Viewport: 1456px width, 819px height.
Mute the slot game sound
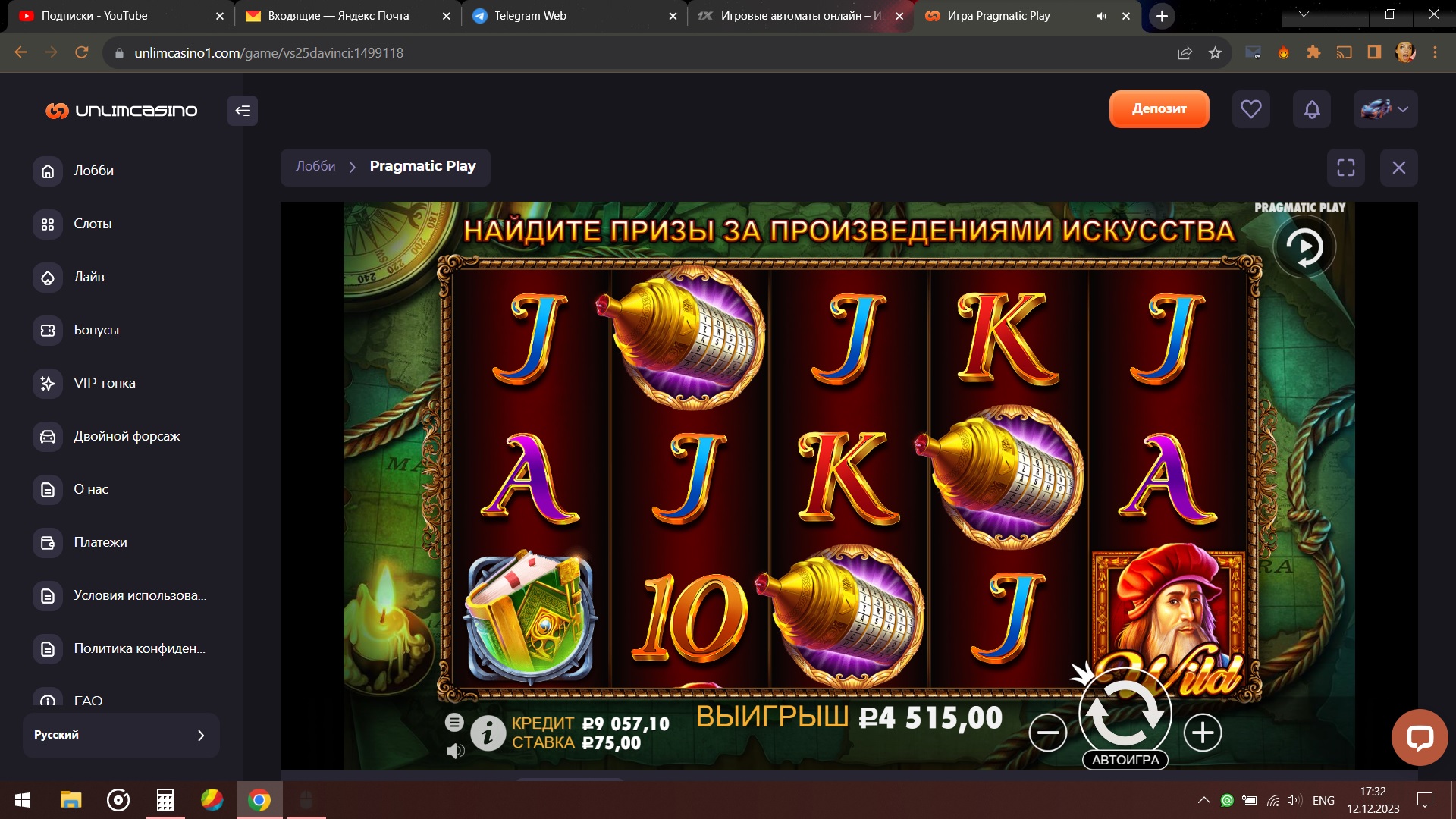pos(455,751)
